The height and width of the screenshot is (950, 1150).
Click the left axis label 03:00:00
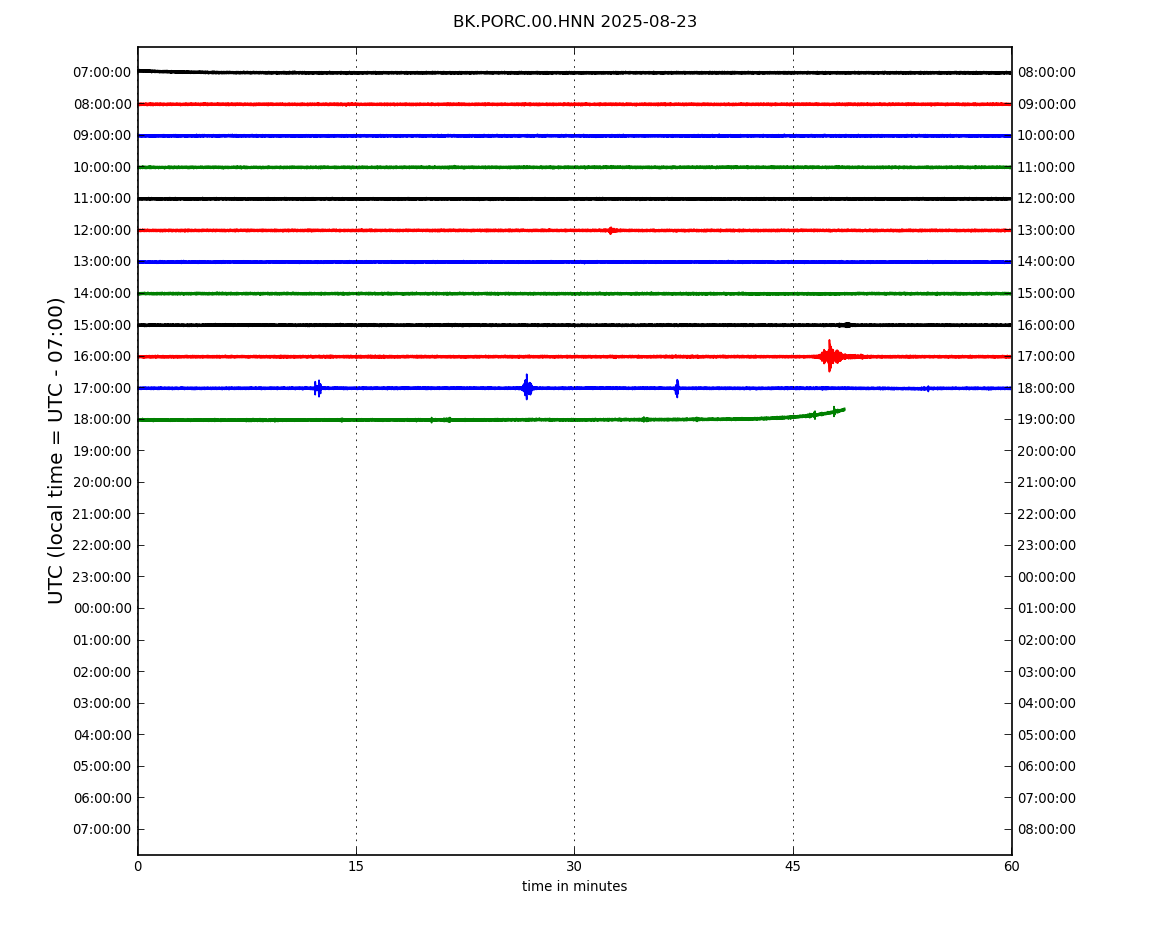(102, 704)
